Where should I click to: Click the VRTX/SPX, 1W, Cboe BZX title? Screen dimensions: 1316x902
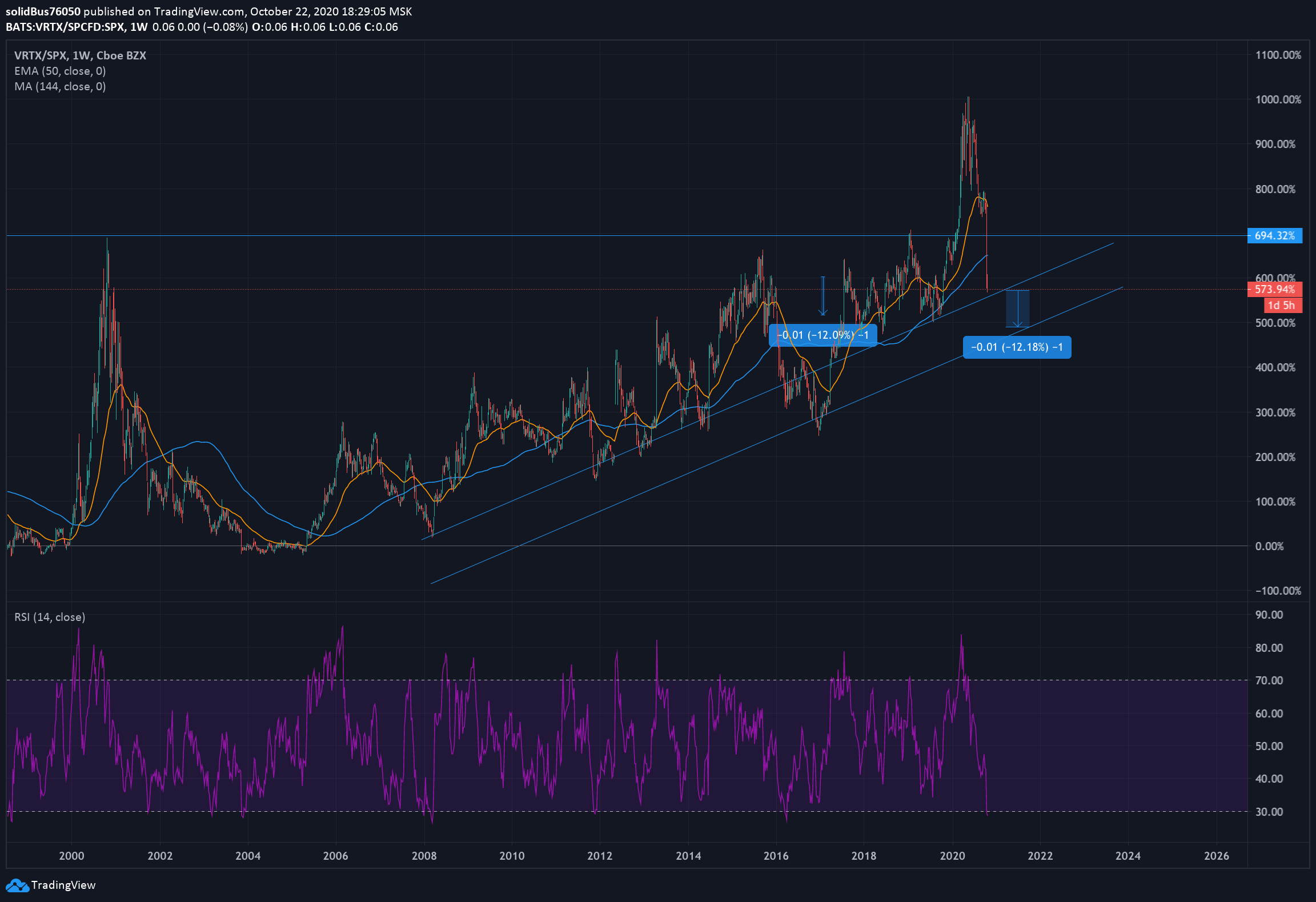pos(80,55)
